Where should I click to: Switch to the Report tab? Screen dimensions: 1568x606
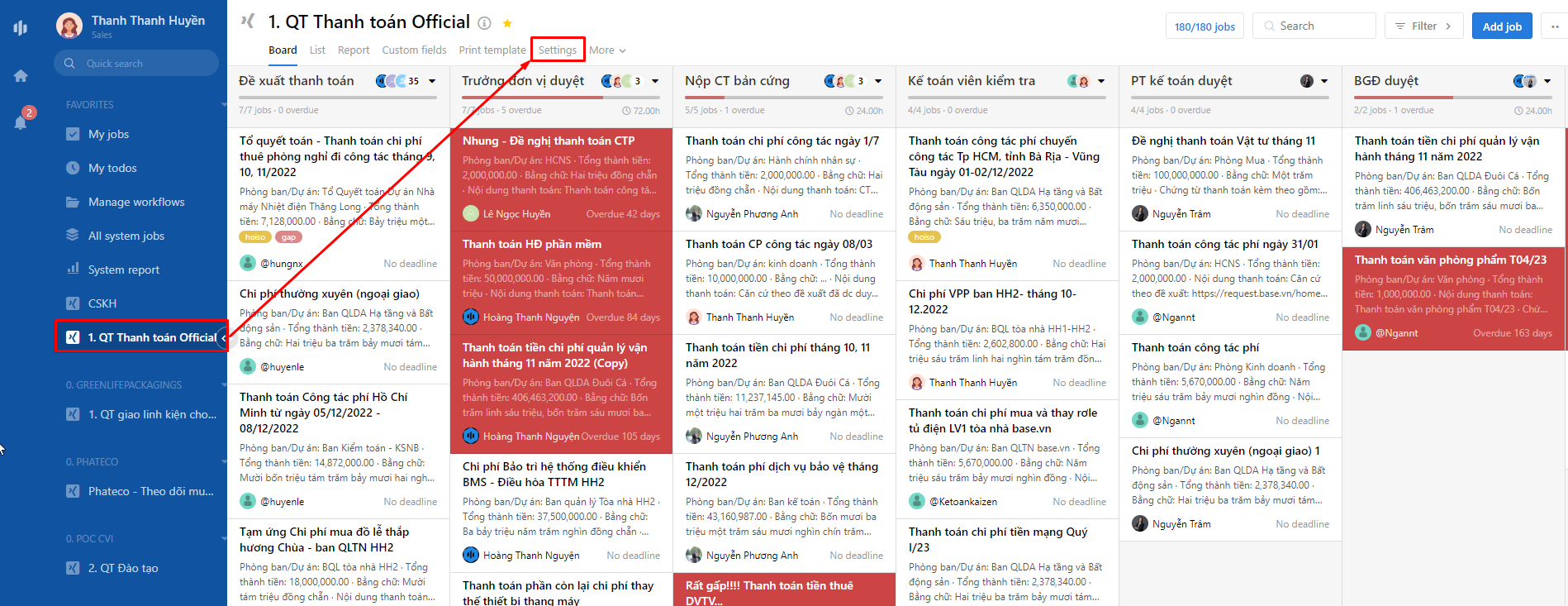(354, 50)
